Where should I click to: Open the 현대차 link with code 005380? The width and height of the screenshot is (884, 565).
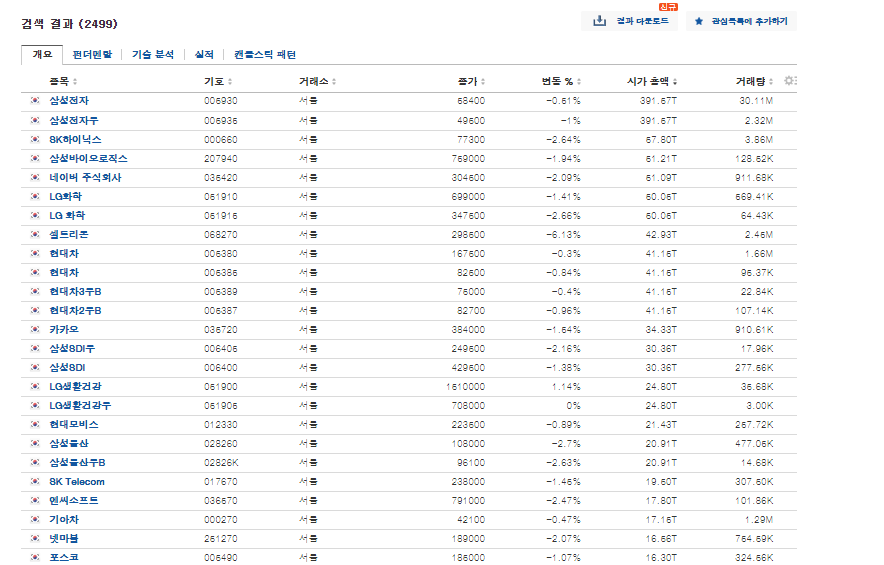pos(64,254)
